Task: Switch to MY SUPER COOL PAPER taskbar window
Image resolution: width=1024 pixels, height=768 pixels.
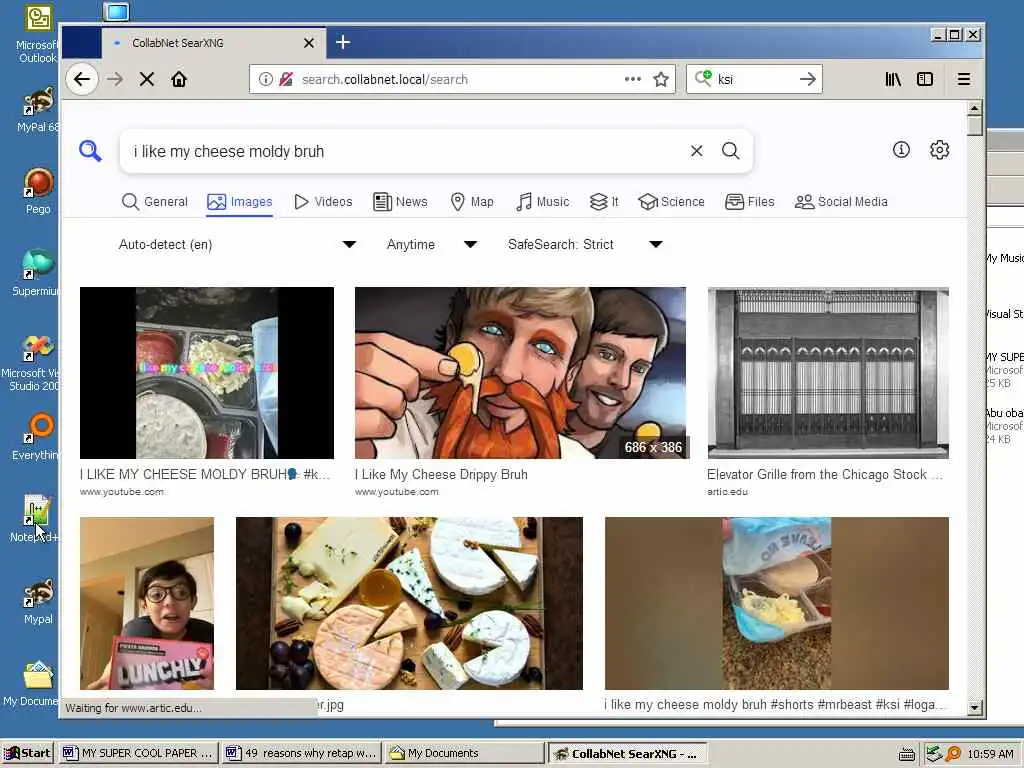Action: click(139, 753)
